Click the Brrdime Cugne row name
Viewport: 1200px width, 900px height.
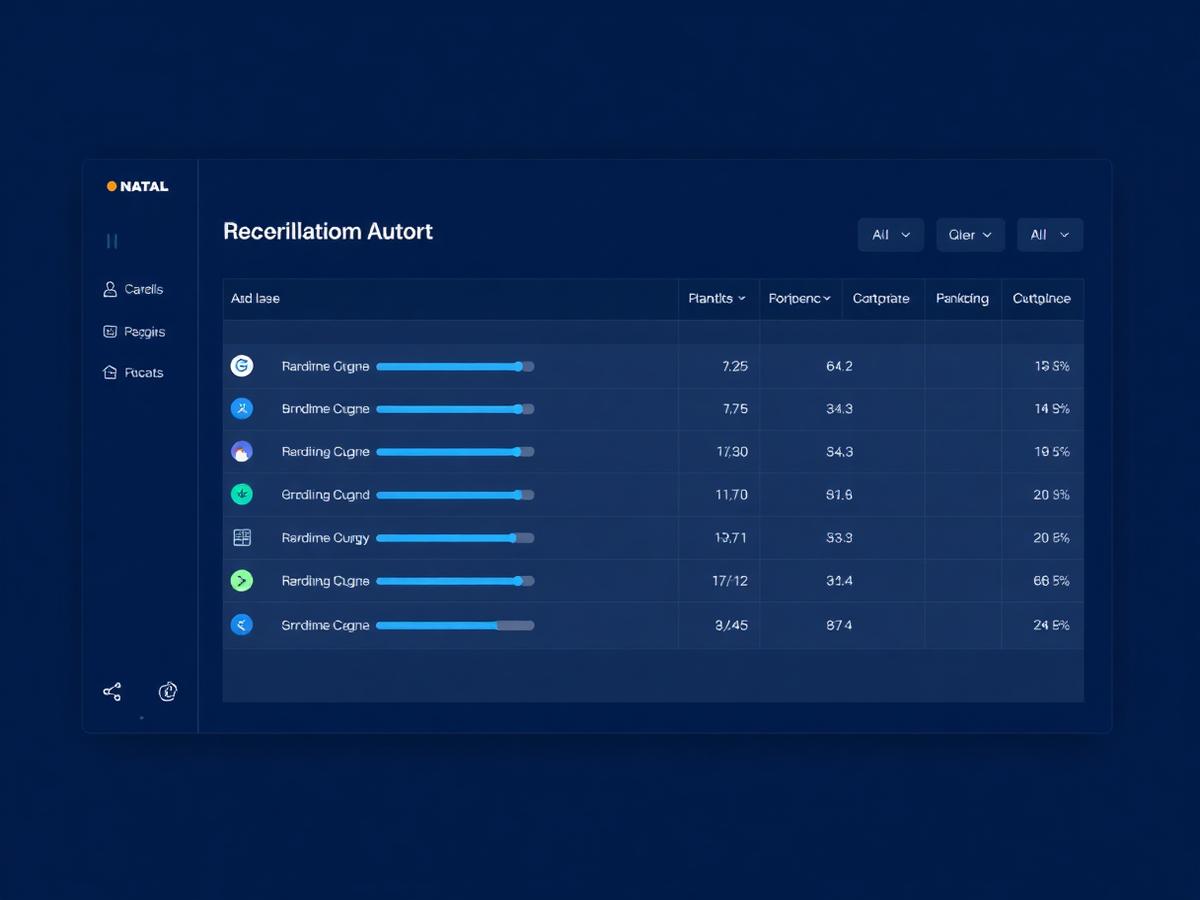(325, 409)
